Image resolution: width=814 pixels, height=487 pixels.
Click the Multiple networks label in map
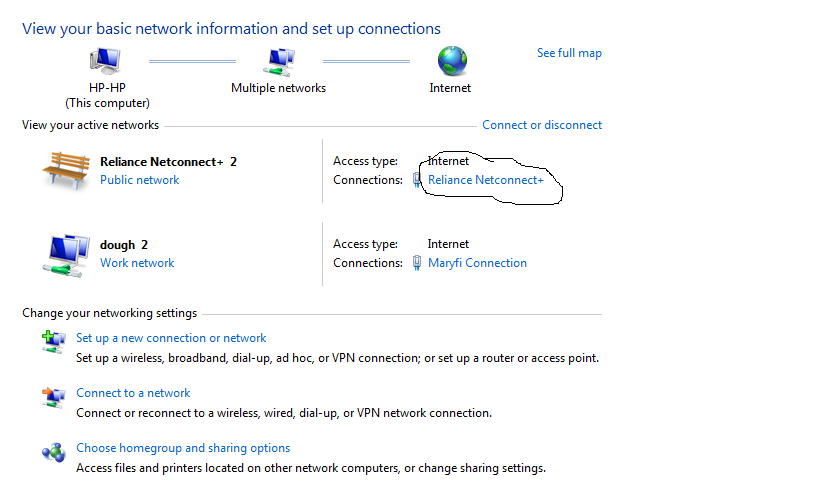278,88
